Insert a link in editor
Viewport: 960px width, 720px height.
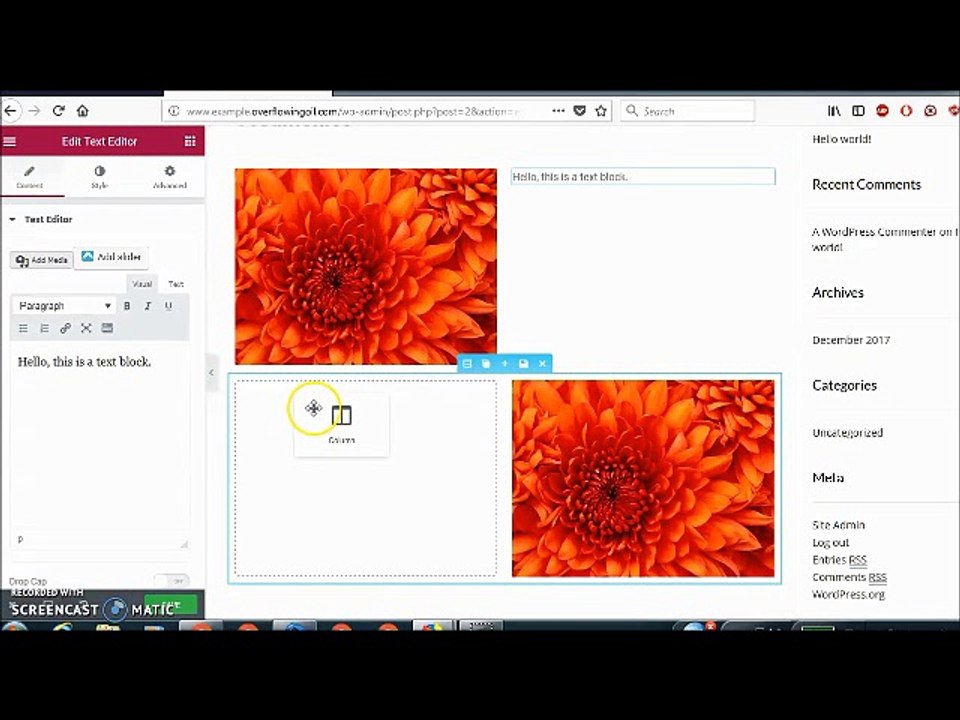click(x=65, y=329)
